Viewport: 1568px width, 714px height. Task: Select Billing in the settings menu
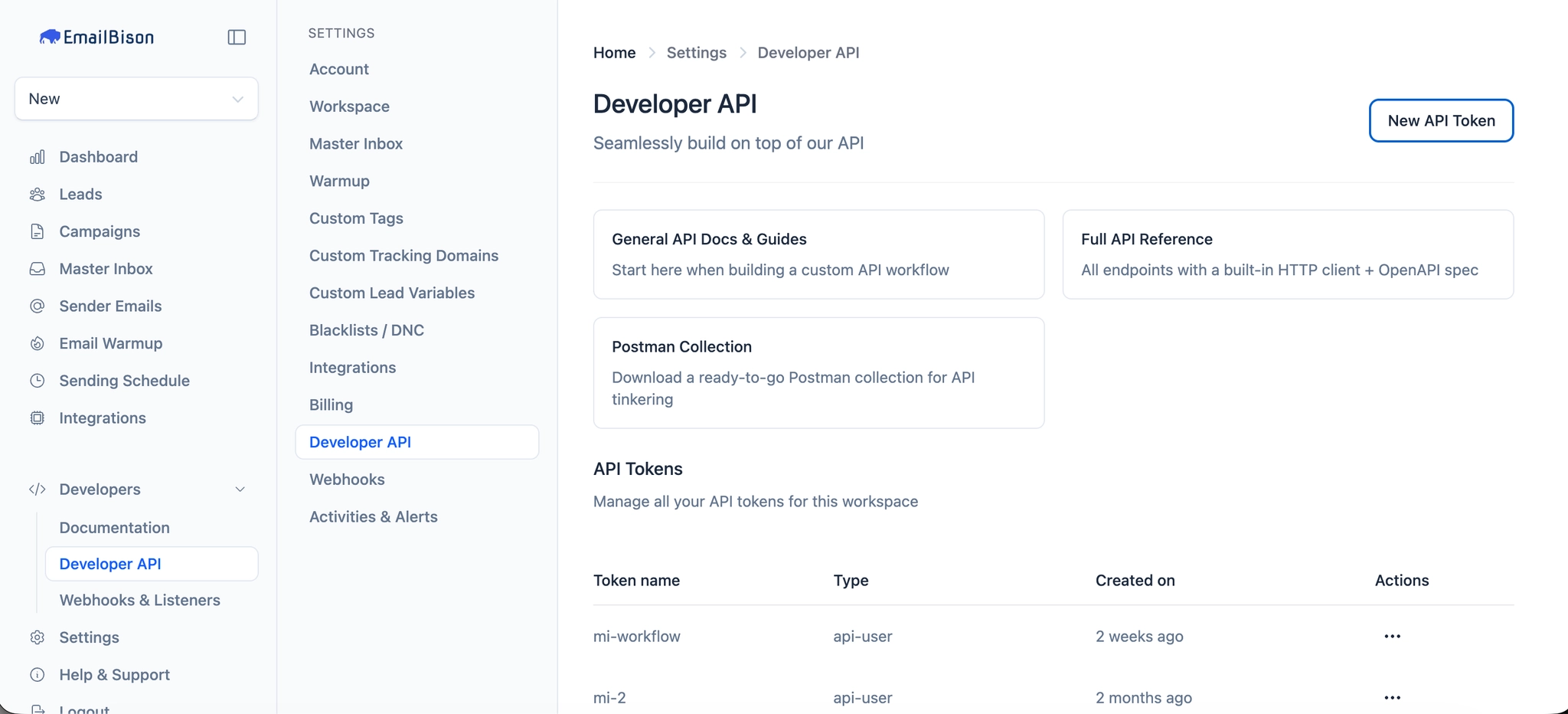pyautogui.click(x=330, y=404)
